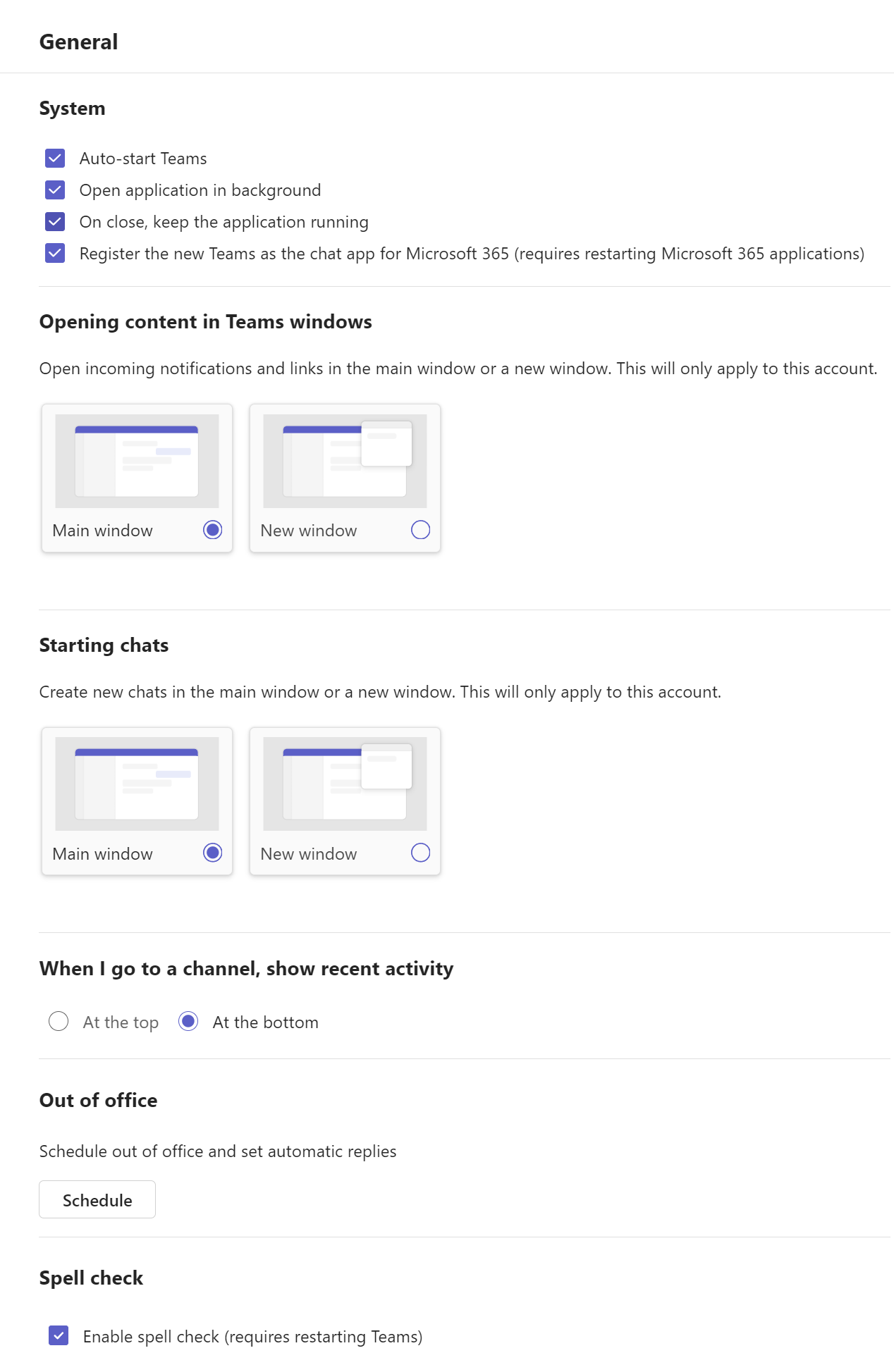This screenshot has height=1372, width=894.
Task: Choose New window radio under Starting chats
Action: click(420, 853)
